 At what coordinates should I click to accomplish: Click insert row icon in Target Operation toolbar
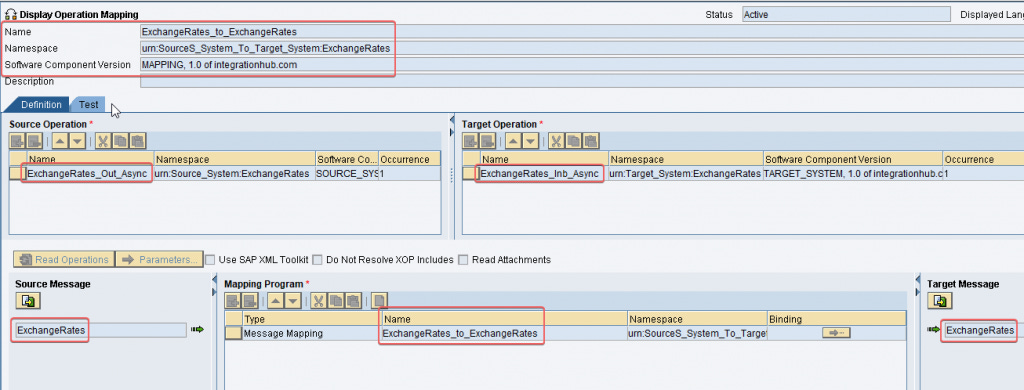pos(470,140)
